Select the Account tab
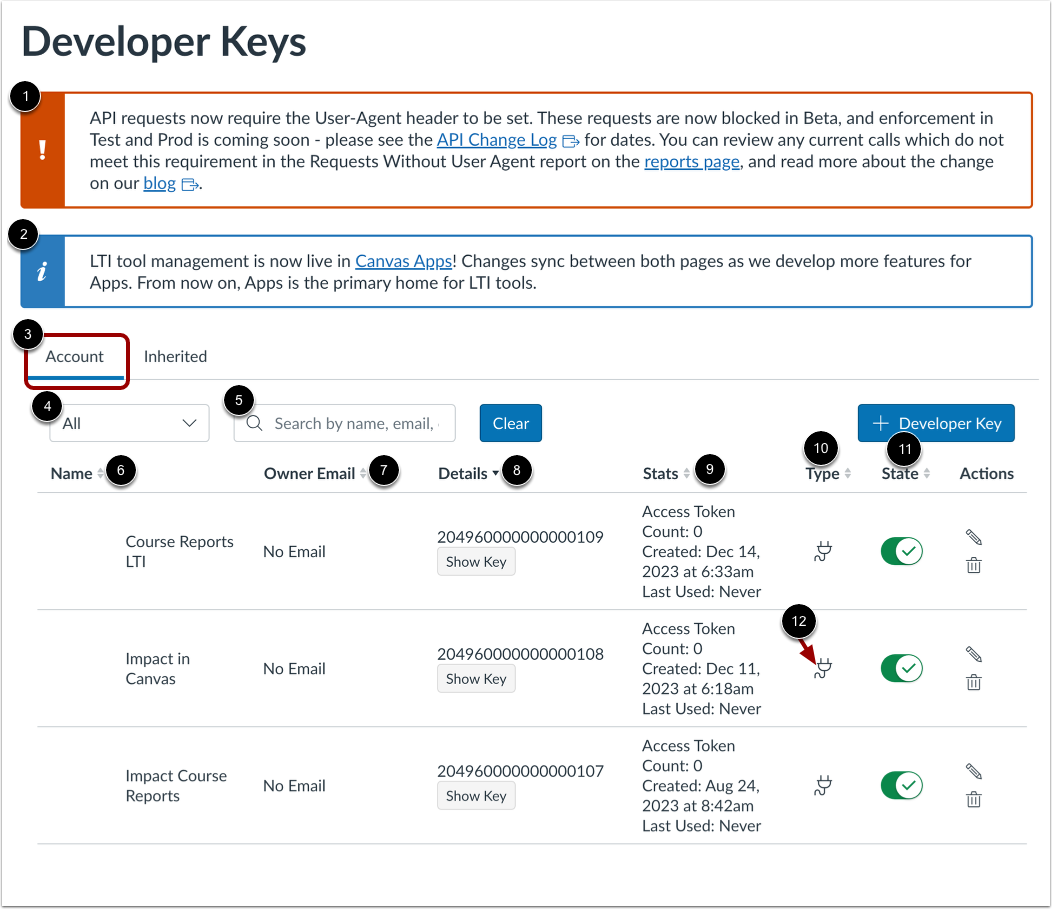The height and width of the screenshot is (909, 1052). (76, 356)
